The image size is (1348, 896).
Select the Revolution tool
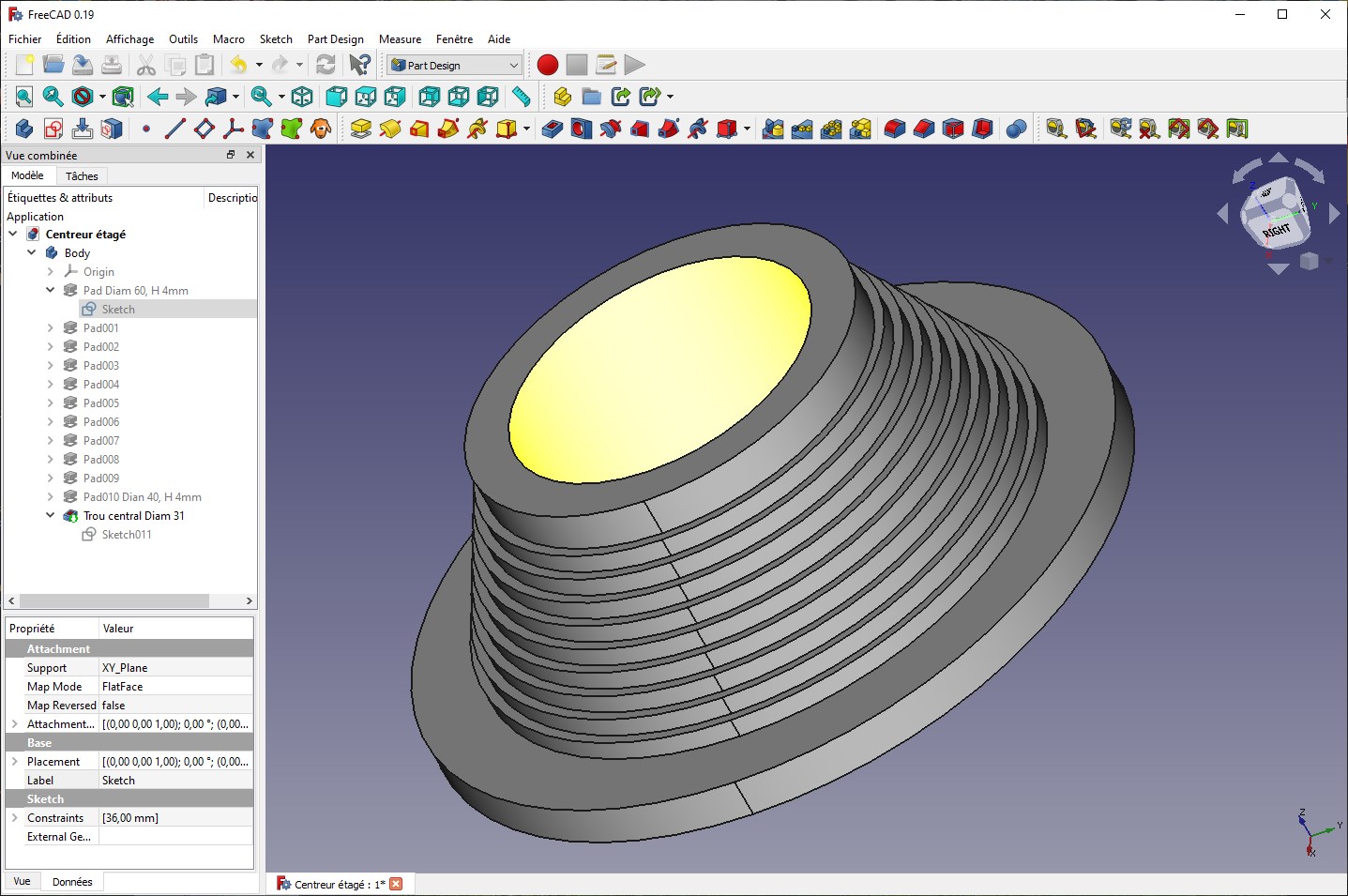(390, 129)
